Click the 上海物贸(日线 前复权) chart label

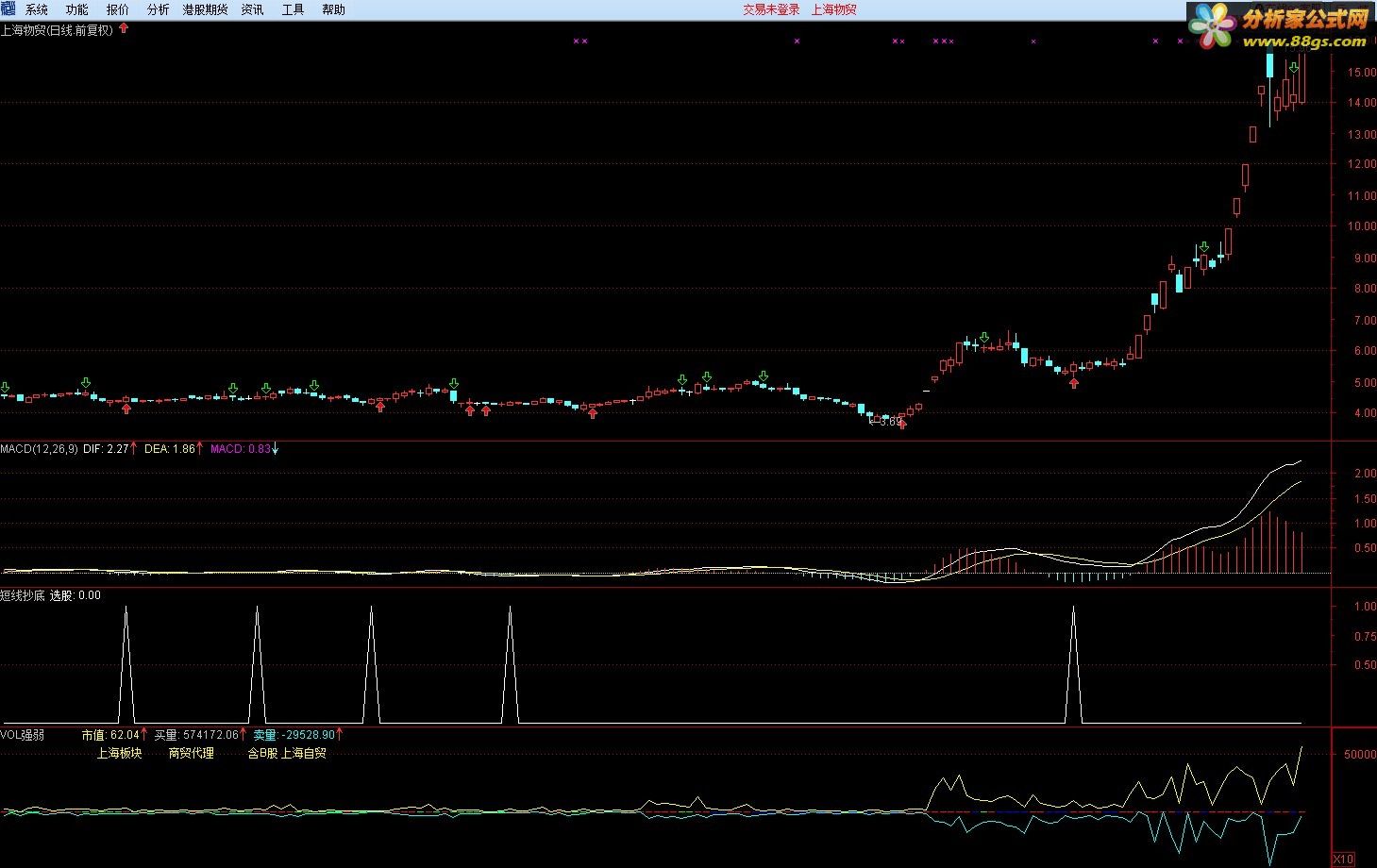pyautogui.click(x=57, y=30)
